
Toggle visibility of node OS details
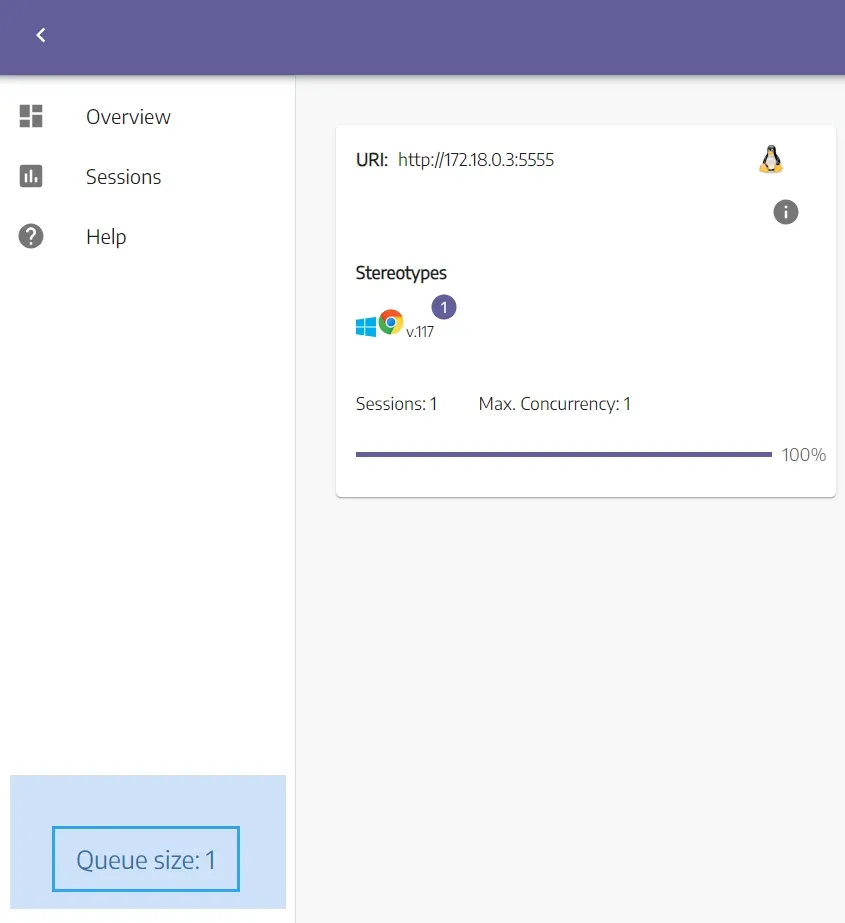pos(770,159)
